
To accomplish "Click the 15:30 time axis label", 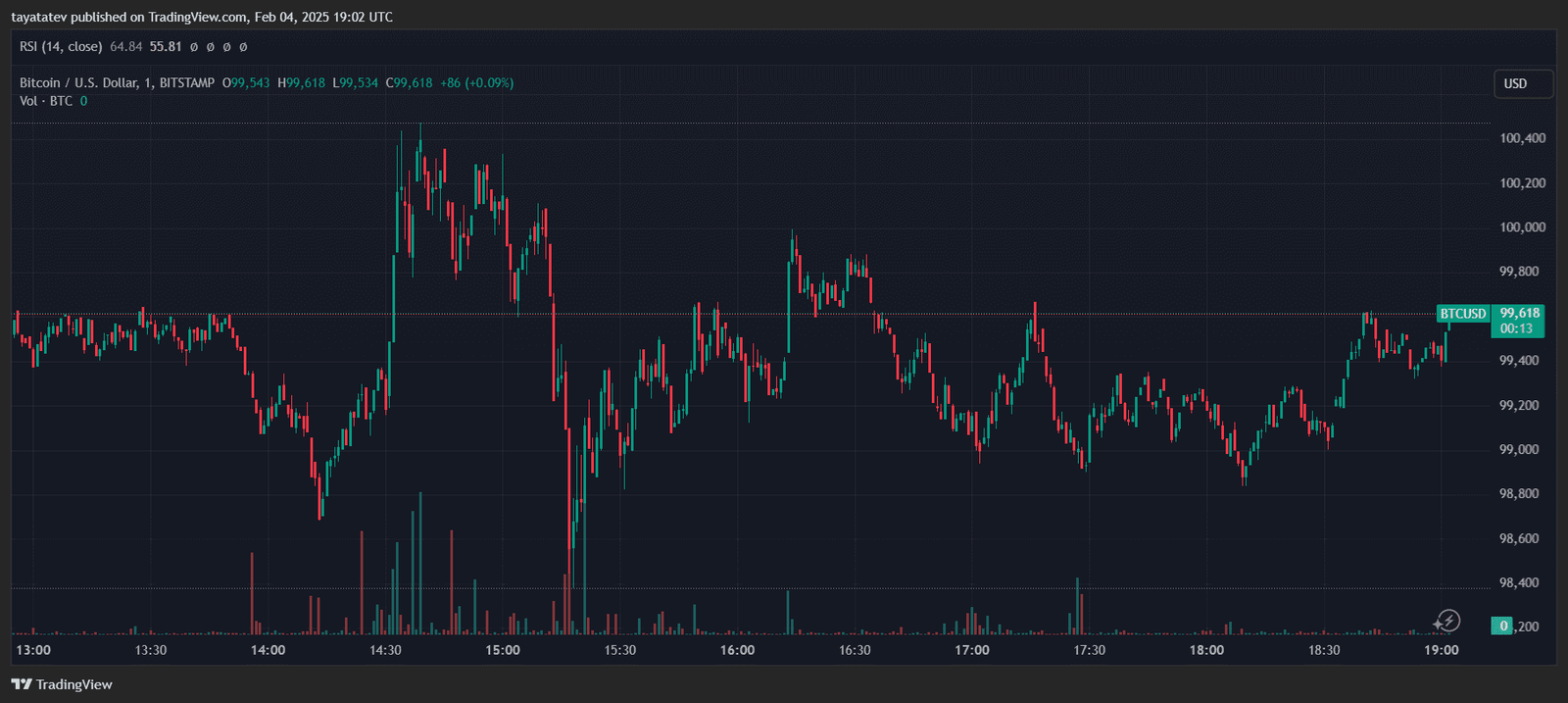I will point(620,650).
